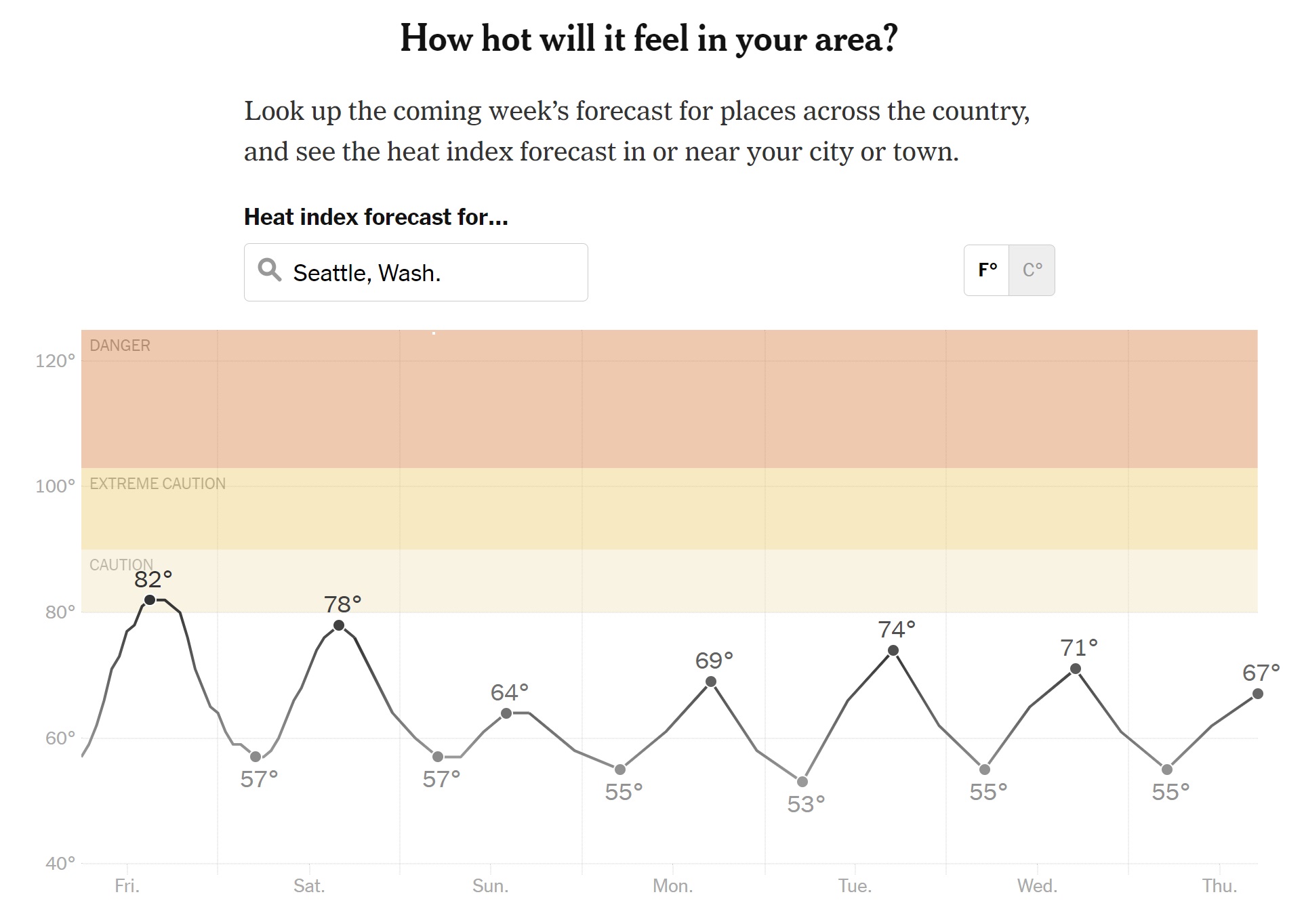This screenshot has height=924, width=1304.
Task: Click the 82° peak data point on Friday
Action: pyautogui.click(x=150, y=600)
